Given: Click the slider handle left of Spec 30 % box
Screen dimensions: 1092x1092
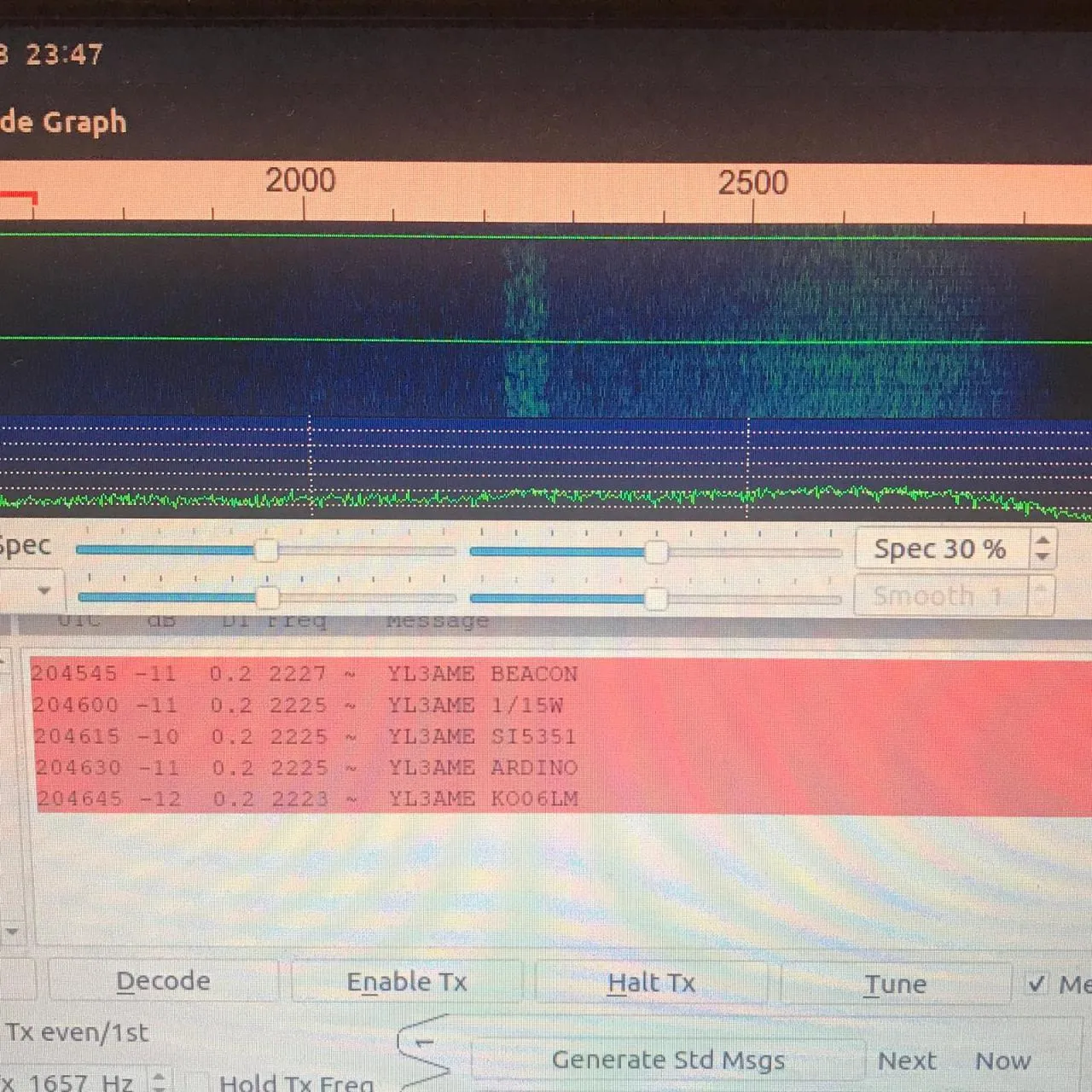Looking at the screenshot, I should 655,552.
